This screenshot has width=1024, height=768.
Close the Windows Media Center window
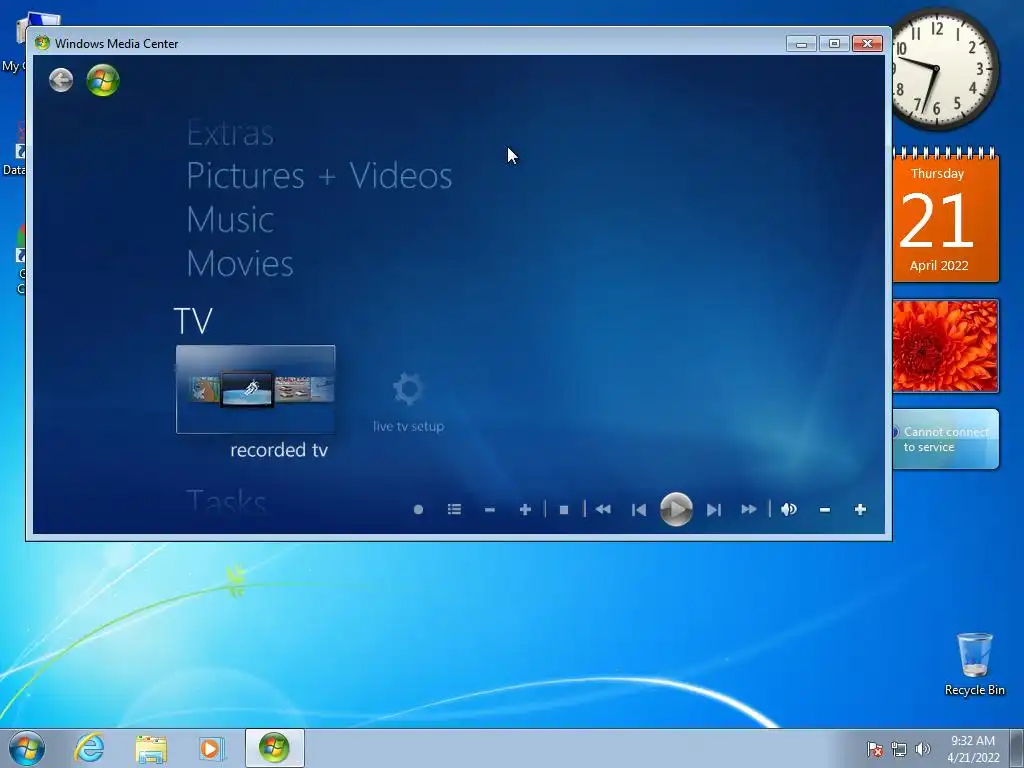867,44
